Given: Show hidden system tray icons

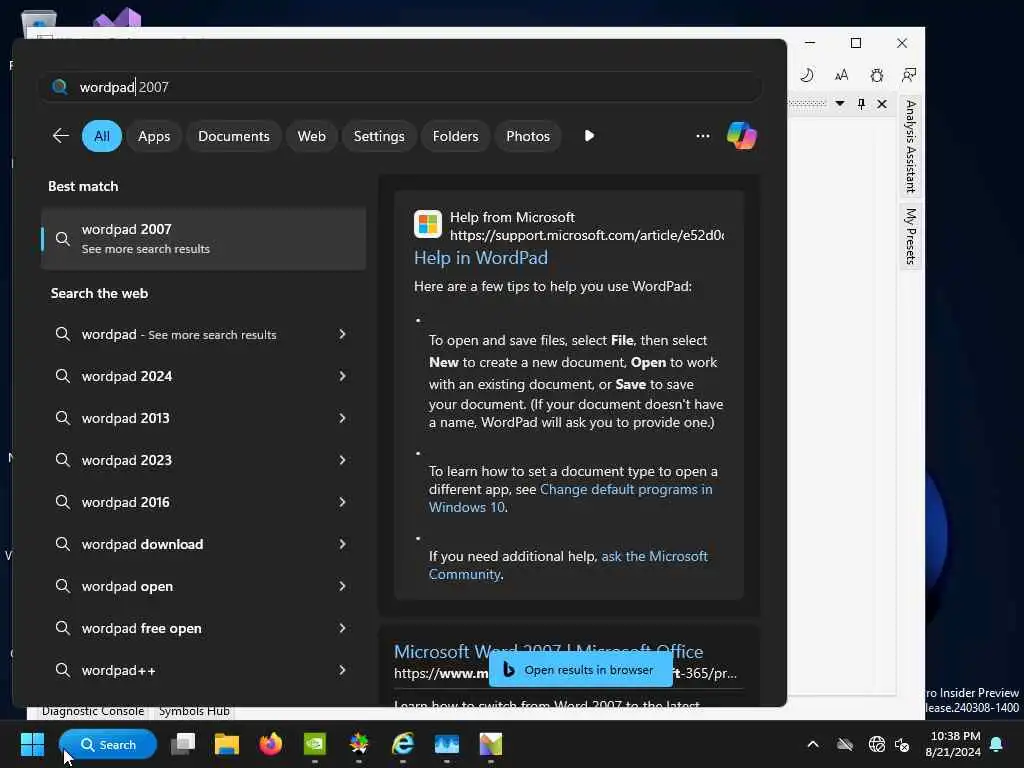Looking at the screenshot, I should (x=813, y=744).
